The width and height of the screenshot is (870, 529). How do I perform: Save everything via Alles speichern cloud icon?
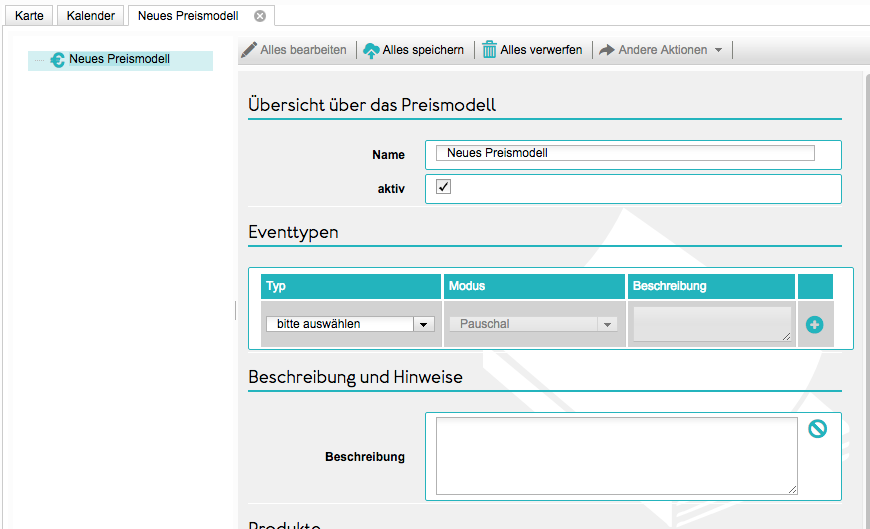point(371,50)
